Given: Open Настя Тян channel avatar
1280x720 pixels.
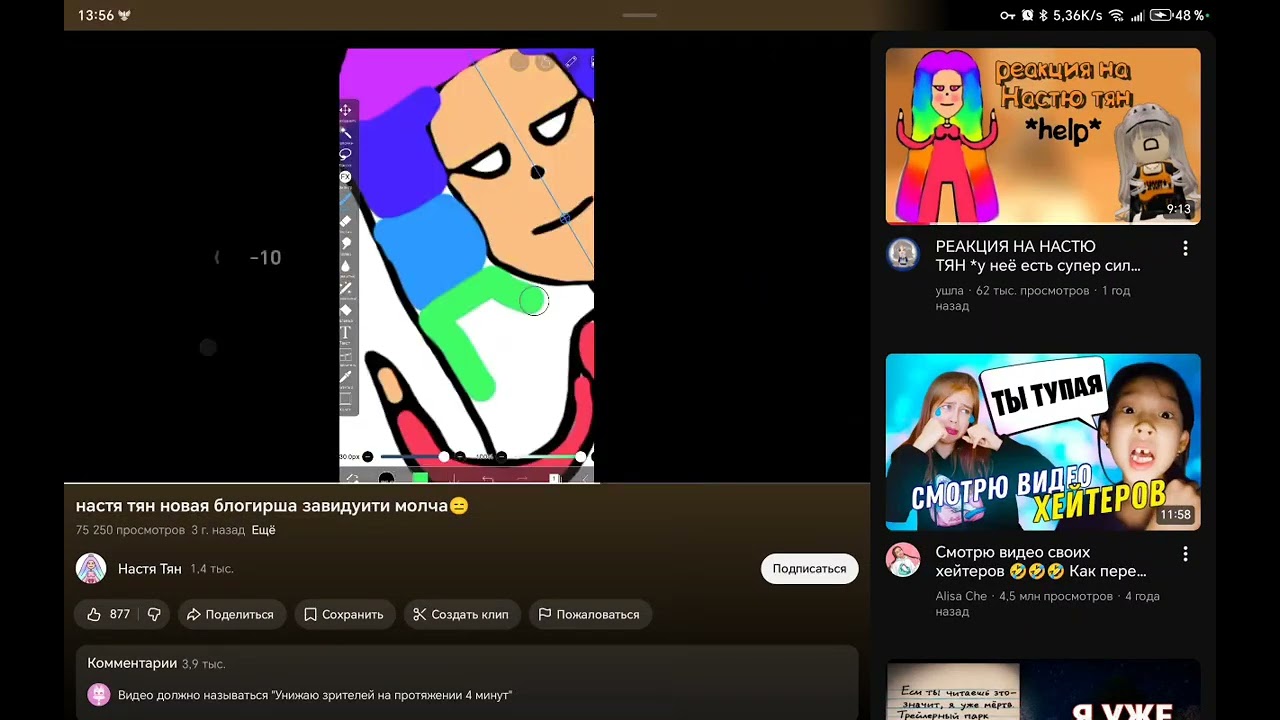Looking at the screenshot, I should 91,568.
